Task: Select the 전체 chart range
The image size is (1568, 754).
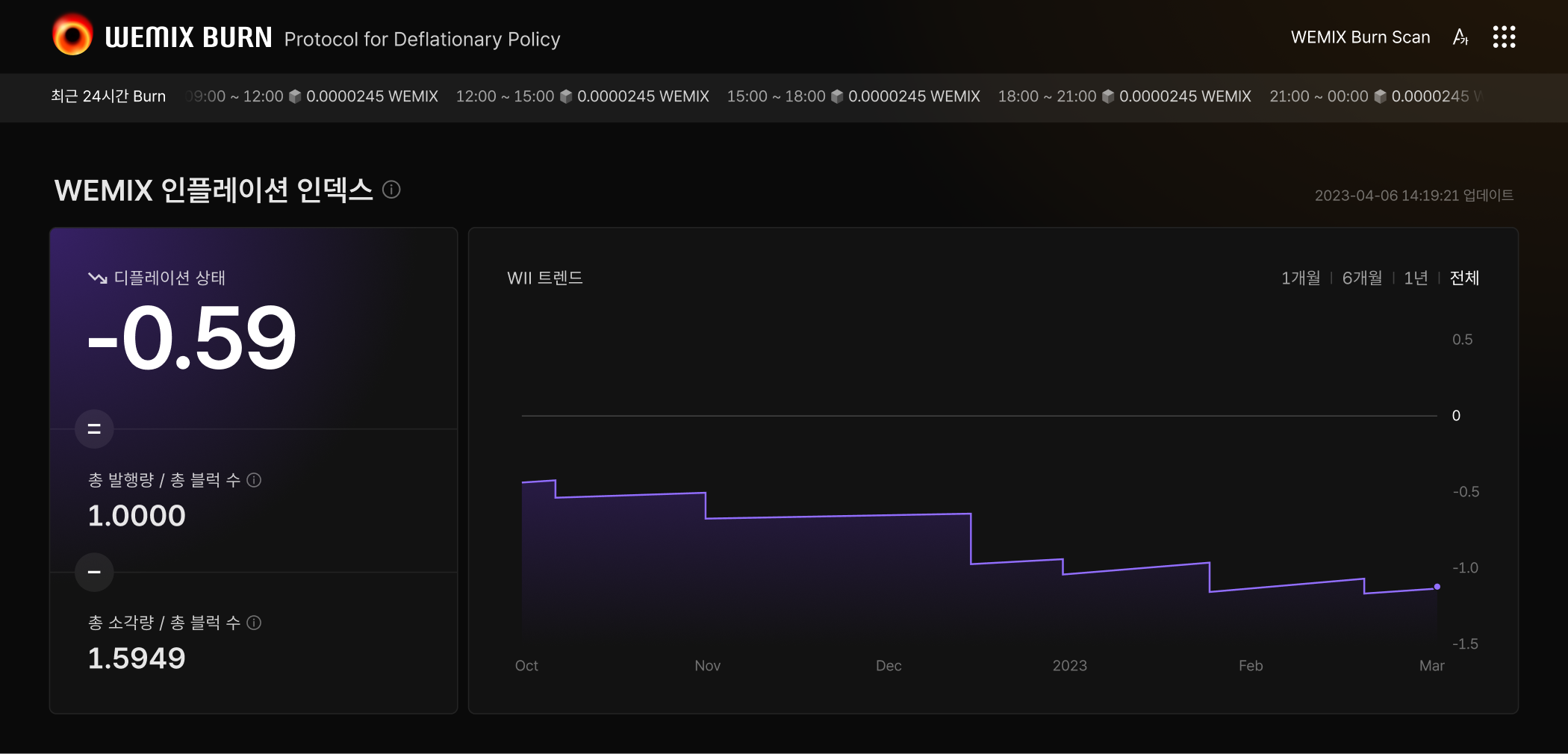Action: click(1464, 278)
